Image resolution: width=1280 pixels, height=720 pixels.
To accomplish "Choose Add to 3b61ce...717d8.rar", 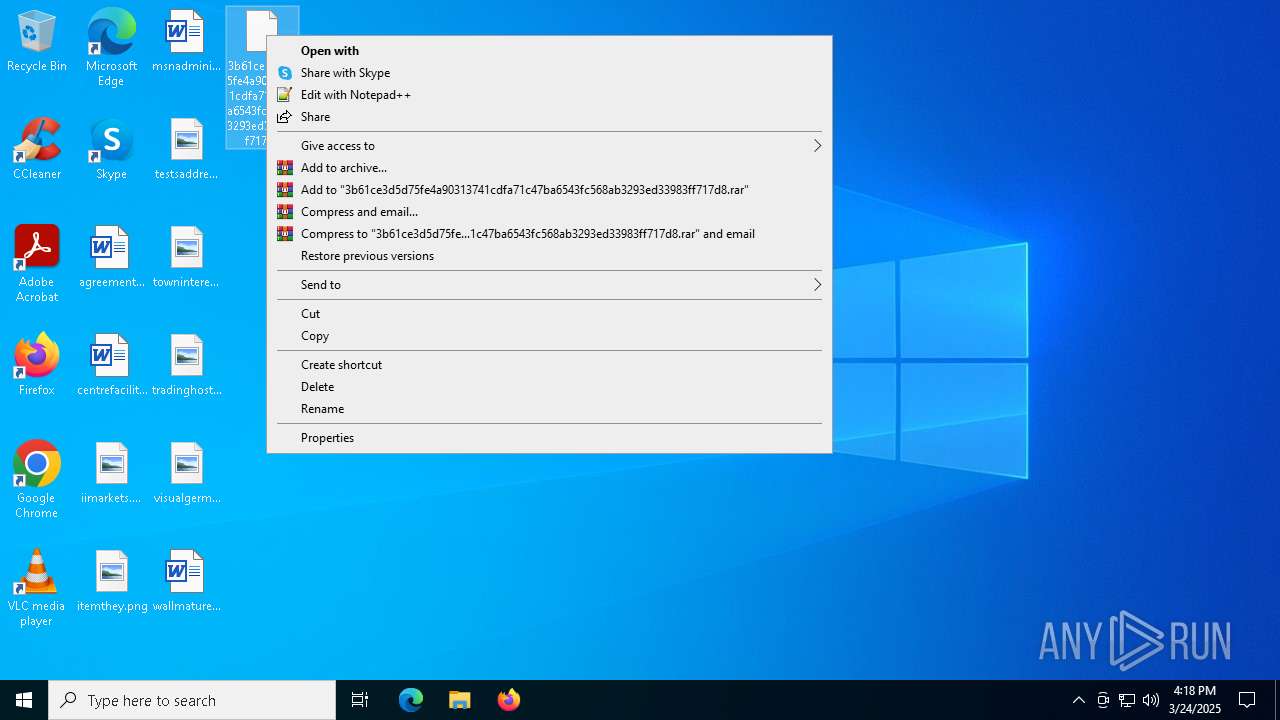I will point(549,190).
